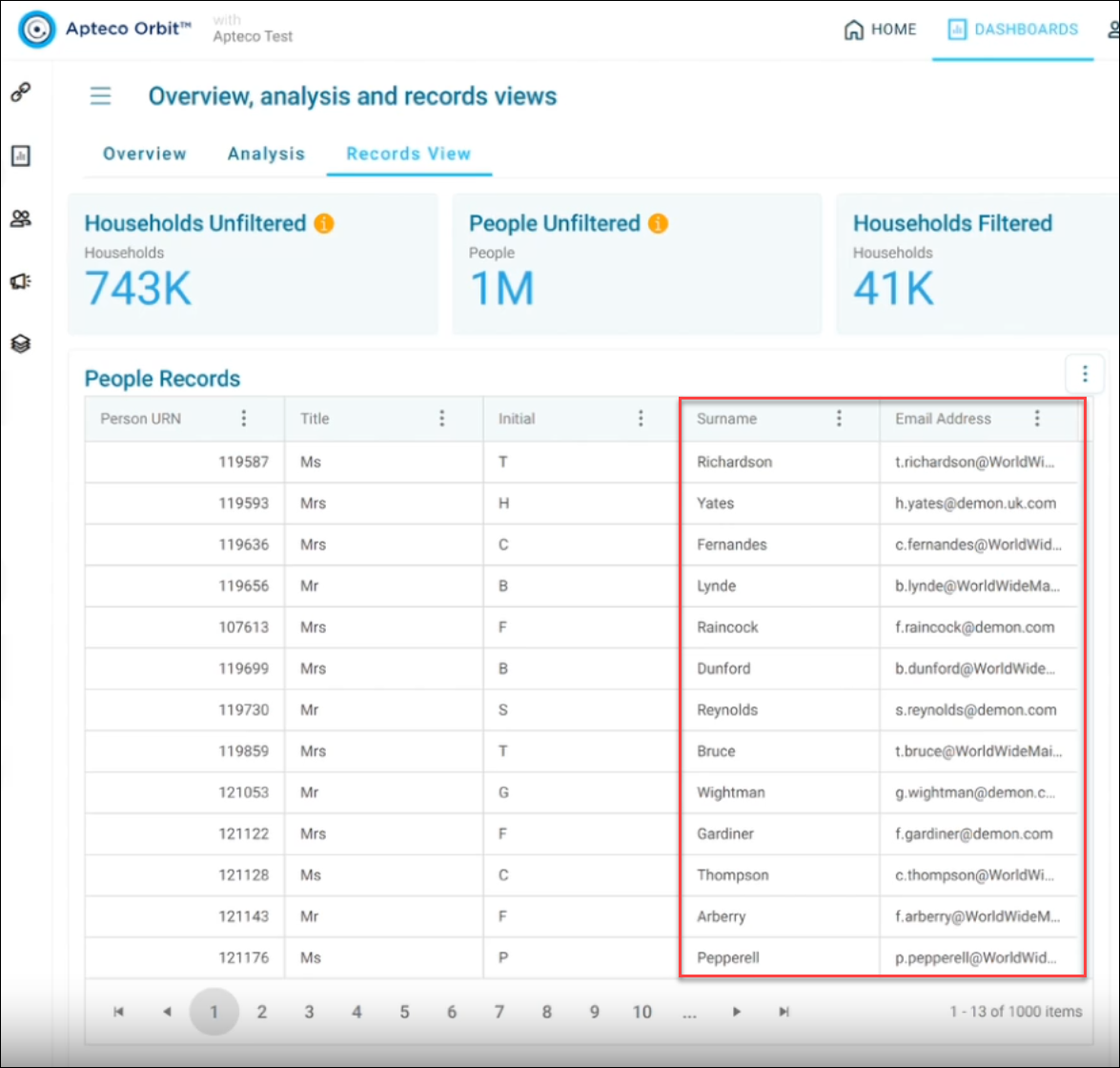Select page 1 in pager

click(214, 1012)
